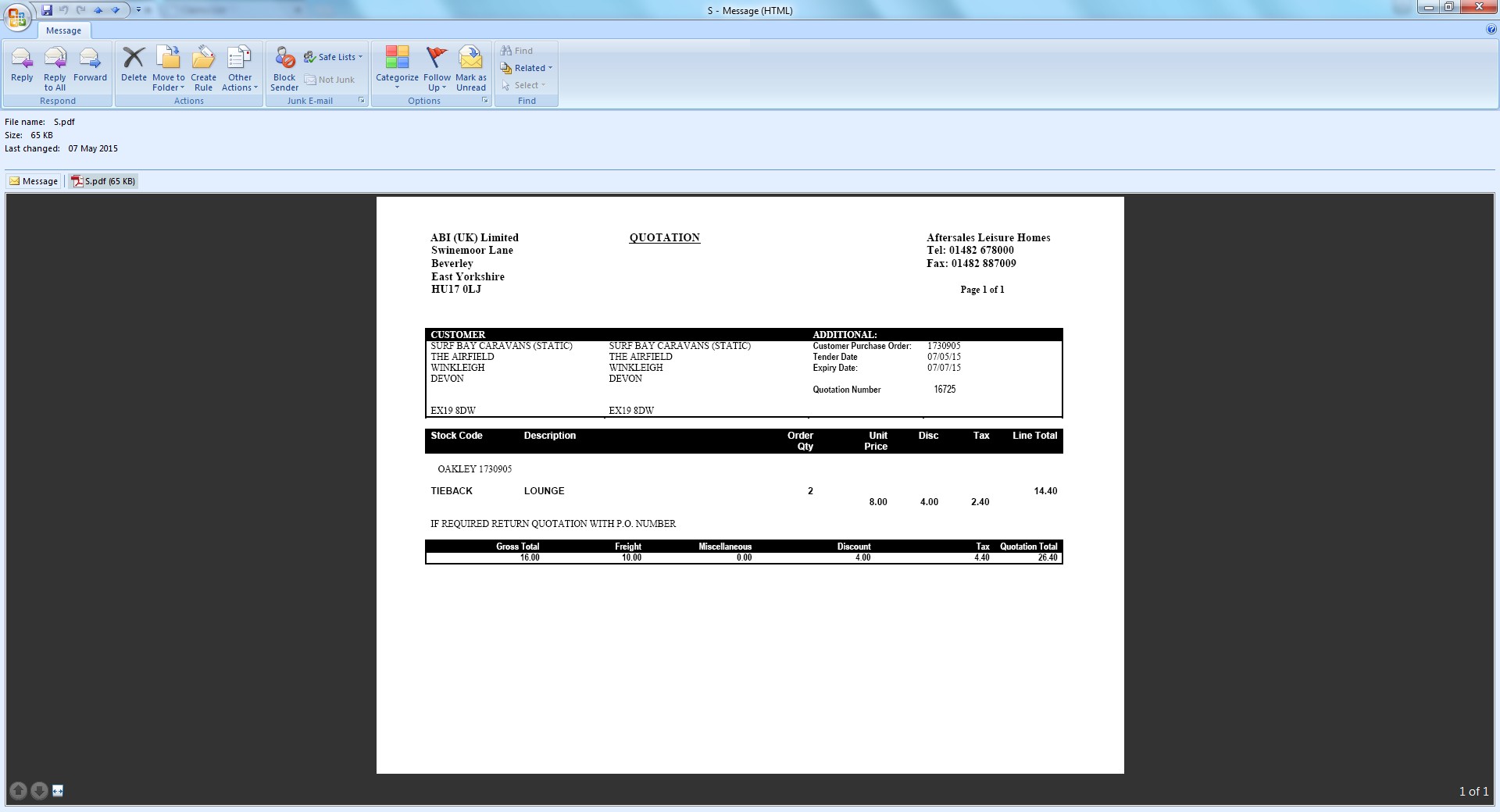Screen dimensions: 1500x812
Task: Redo with the quick access toolbar arrow
Action: (x=81, y=10)
